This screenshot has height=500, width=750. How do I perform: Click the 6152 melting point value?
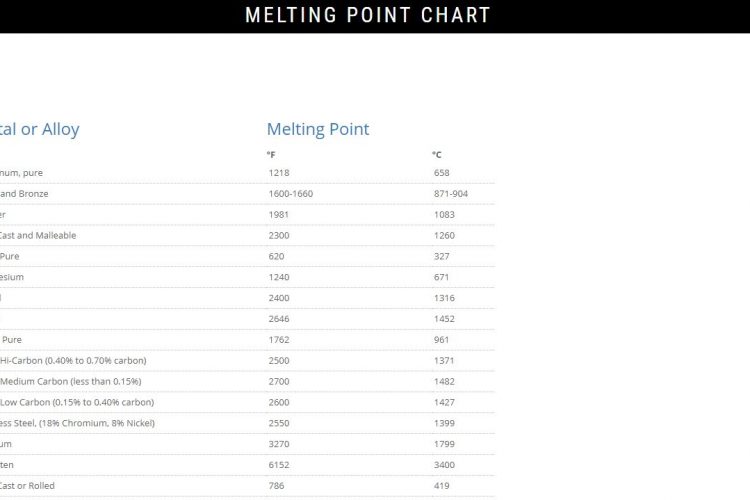[279, 466]
